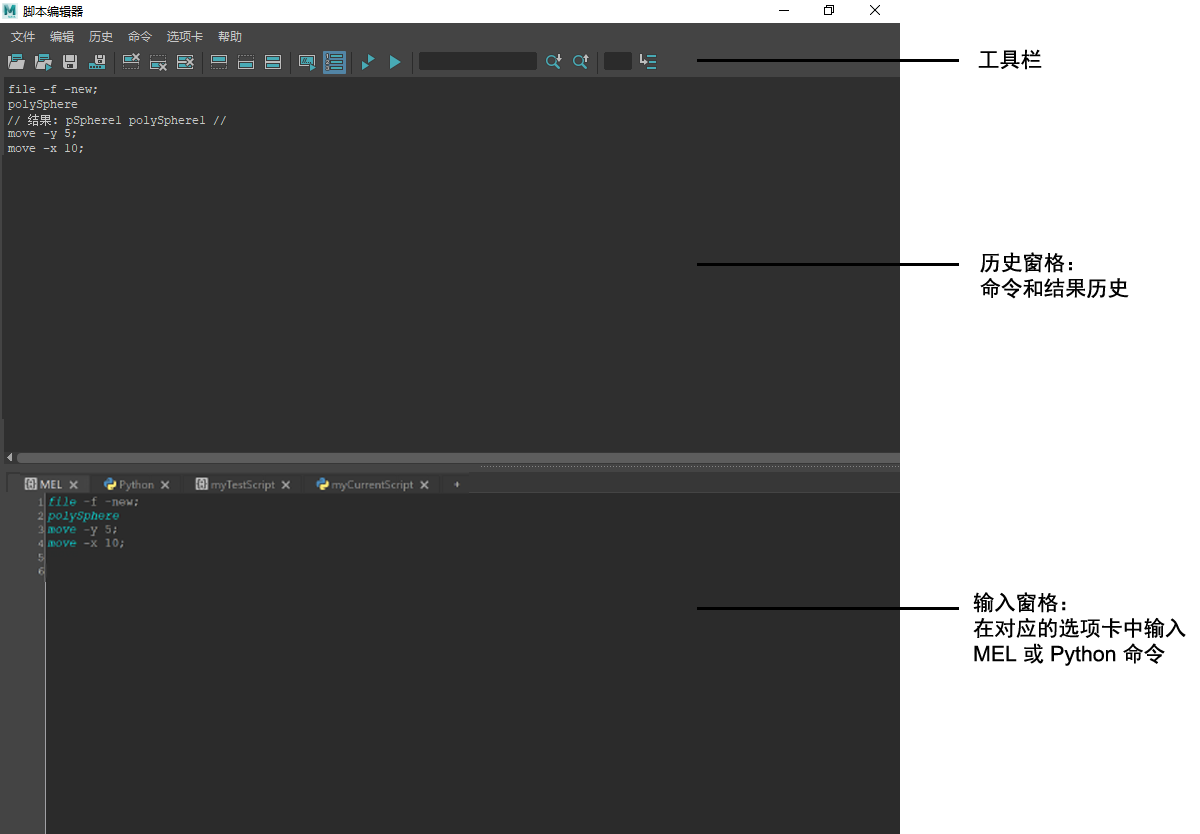Close the myTestScript tab
This screenshot has width=1200, height=834.
[x=285, y=484]
